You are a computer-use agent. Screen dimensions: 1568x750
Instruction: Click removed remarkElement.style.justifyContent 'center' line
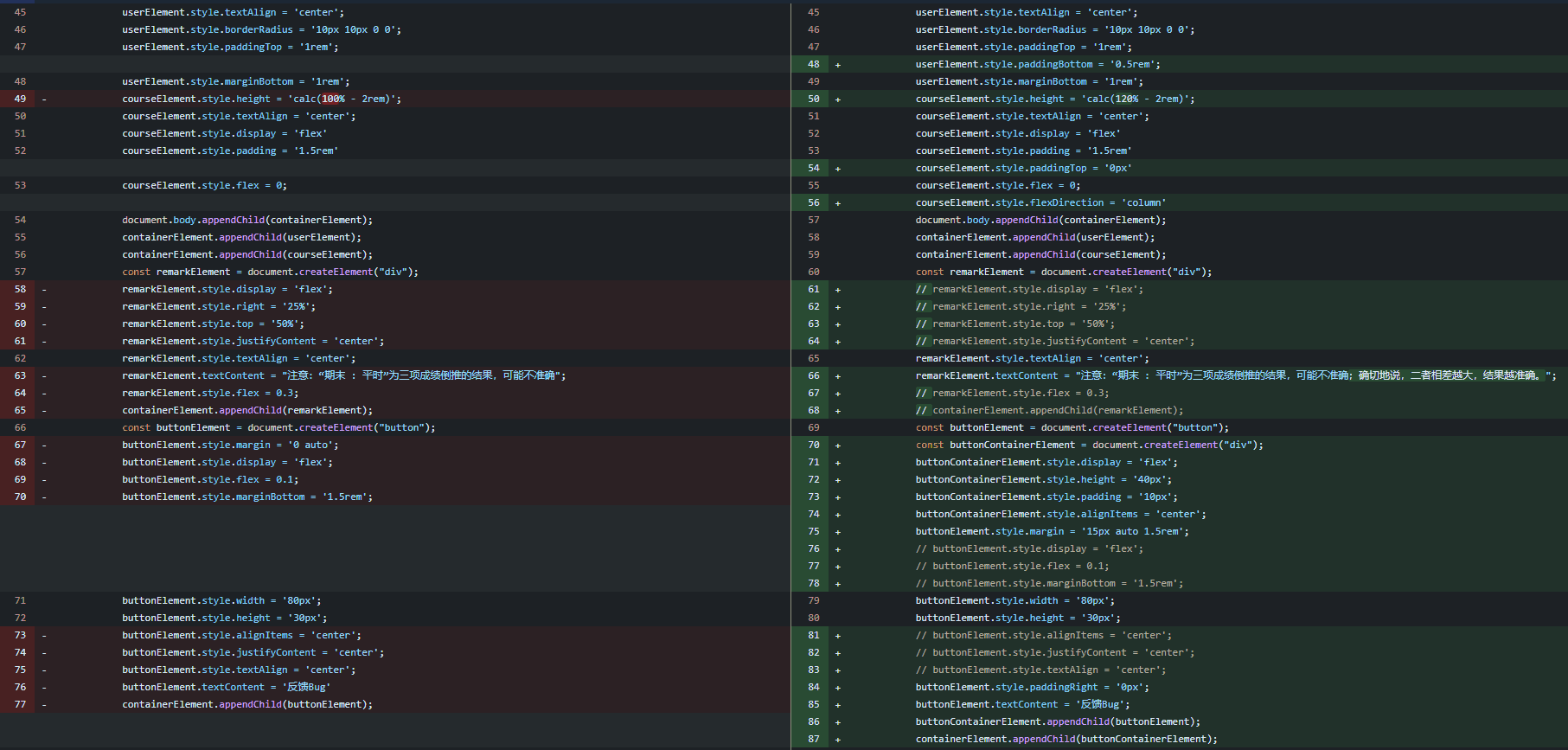point(253,341)
